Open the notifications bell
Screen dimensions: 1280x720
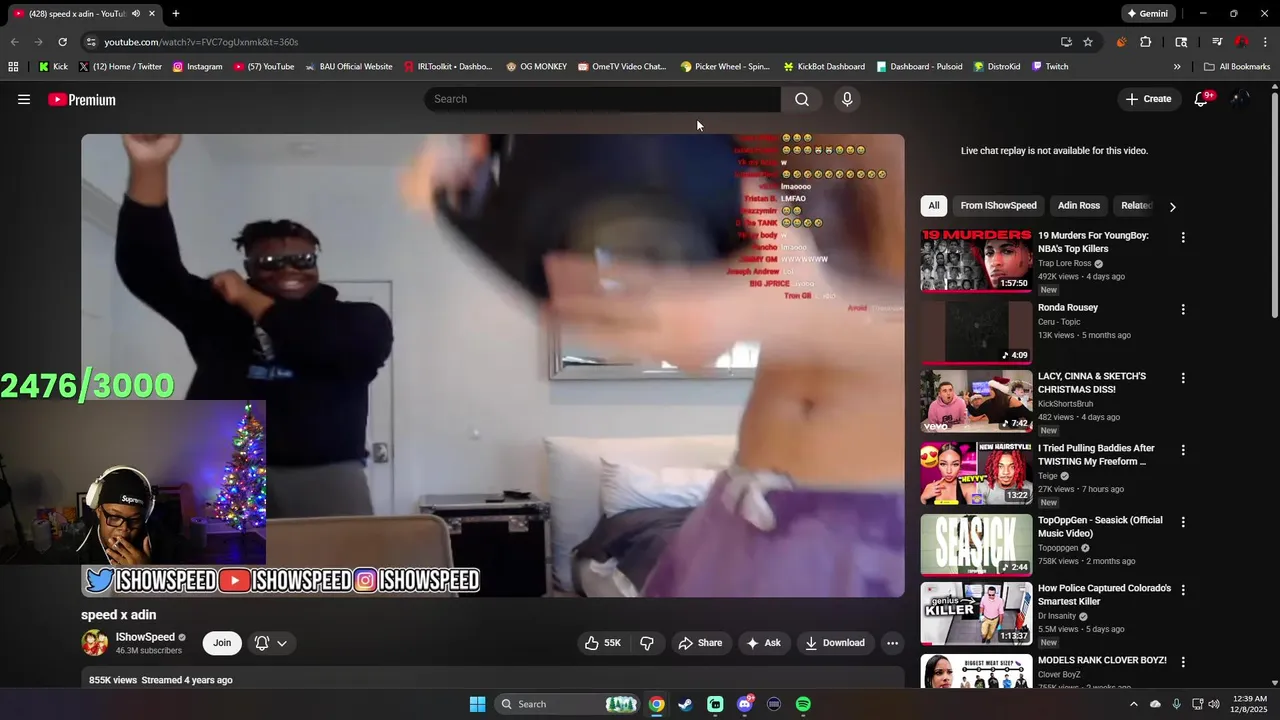click(1201, 99)
